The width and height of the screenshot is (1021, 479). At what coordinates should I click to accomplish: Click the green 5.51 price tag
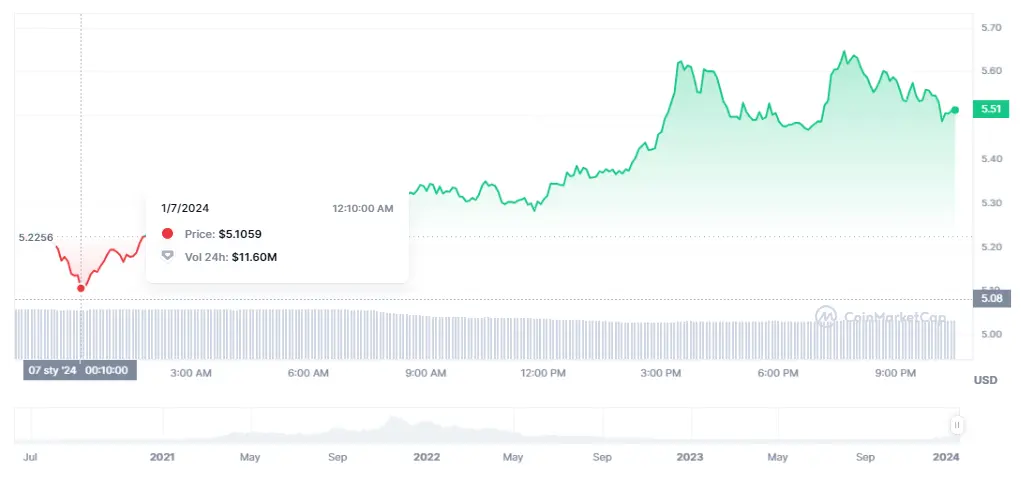991,109
